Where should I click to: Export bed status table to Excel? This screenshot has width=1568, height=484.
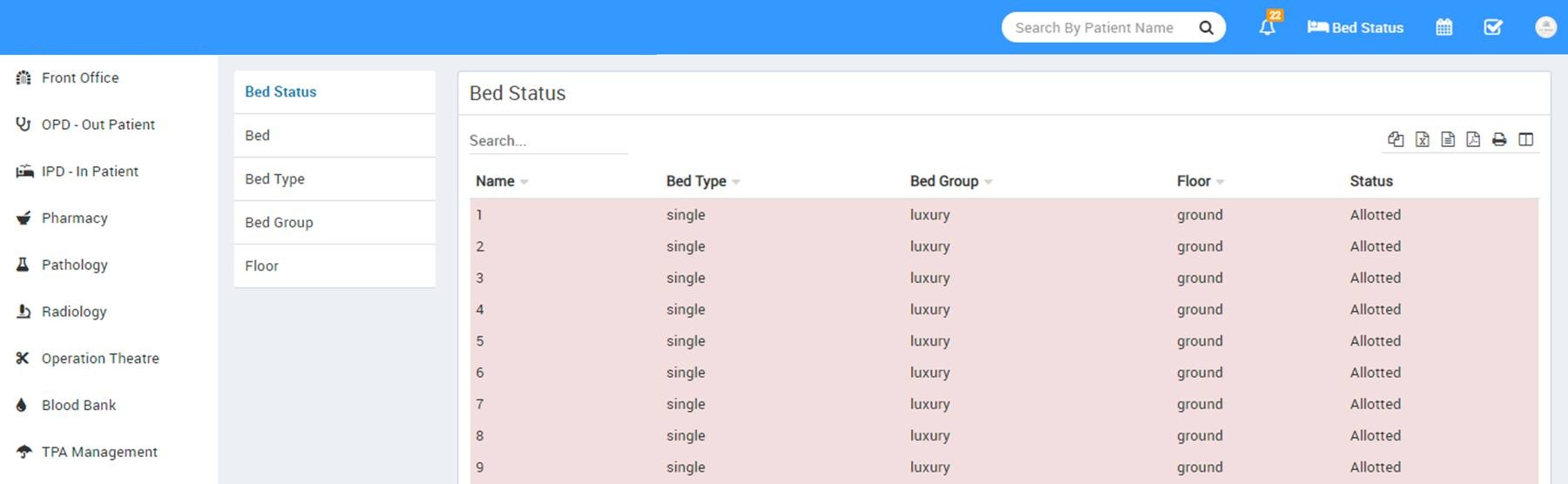pos(1423,139)
